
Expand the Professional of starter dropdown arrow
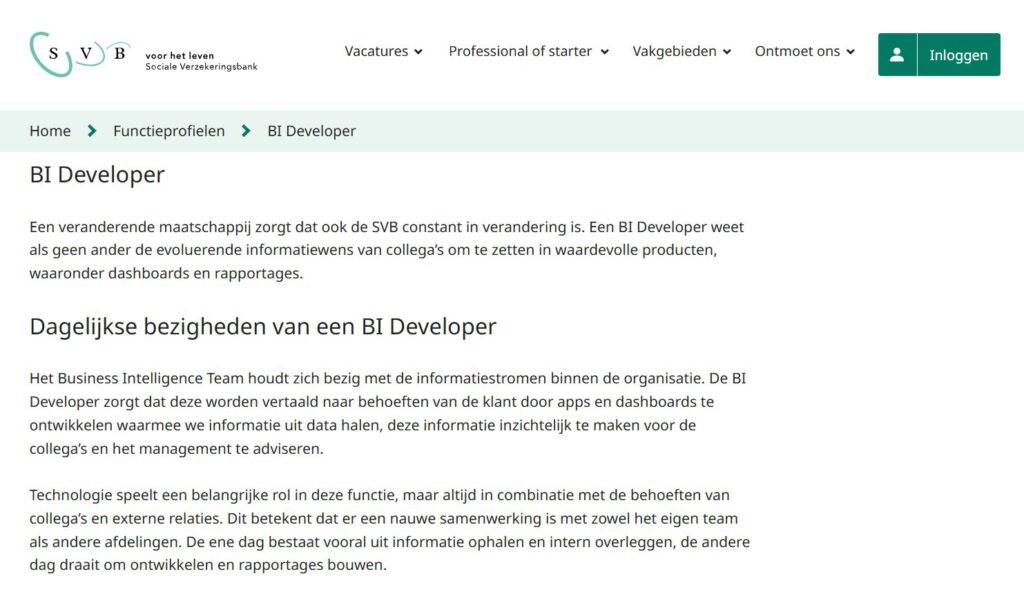(604, 52)
